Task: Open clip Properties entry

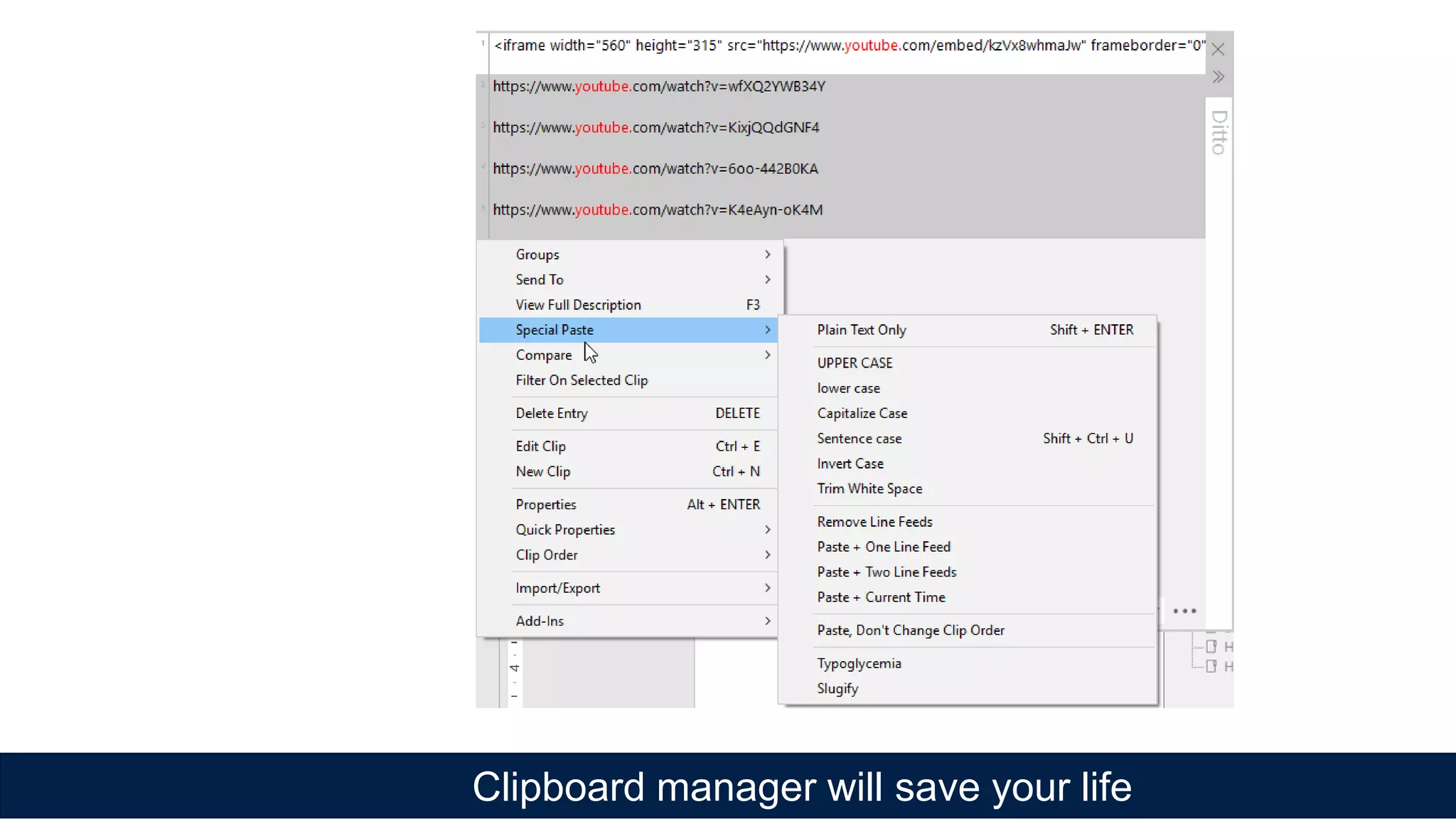Action: [x=546, y=505]
